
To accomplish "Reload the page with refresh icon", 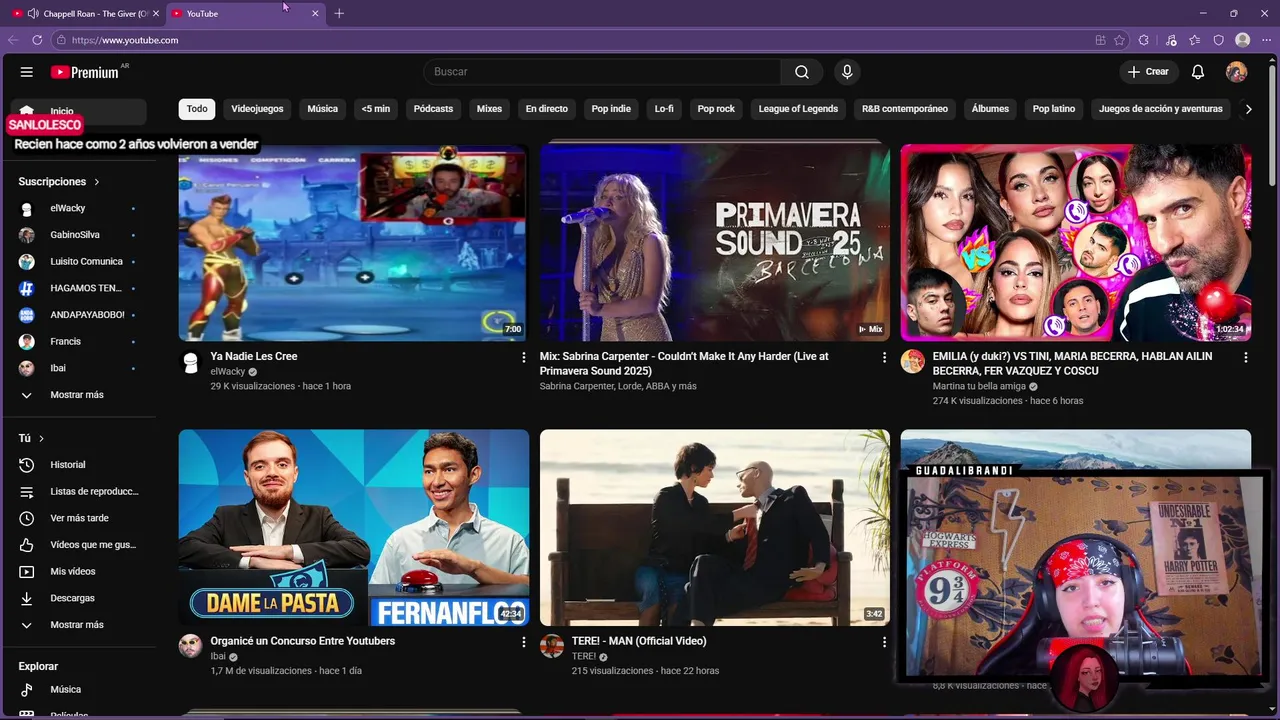I will click(37, 40).
